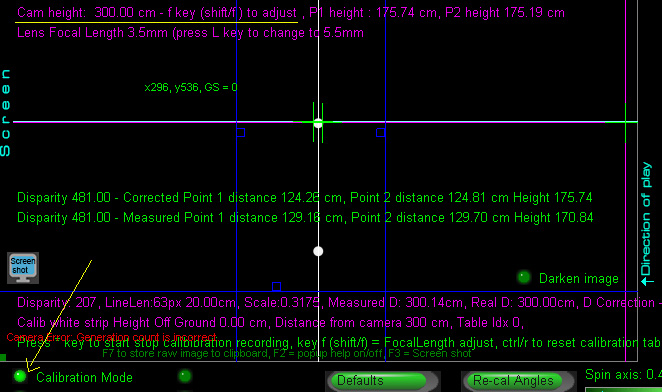The image size is (662, 392).
Task: Click the blue square handle near right vertical line
Action: click(x=380, y=133)
